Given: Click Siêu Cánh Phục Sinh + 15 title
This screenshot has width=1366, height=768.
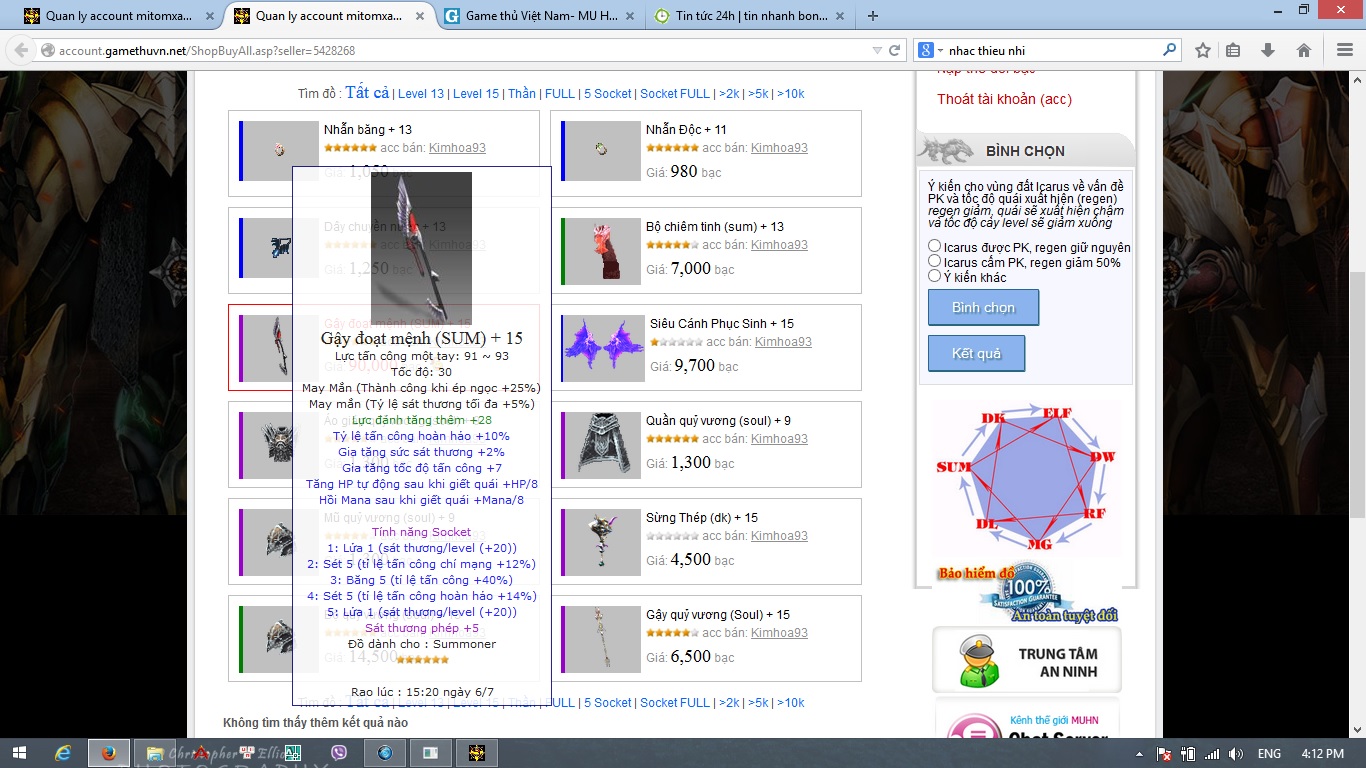Looking at the screenshot, I should [722, 324].
